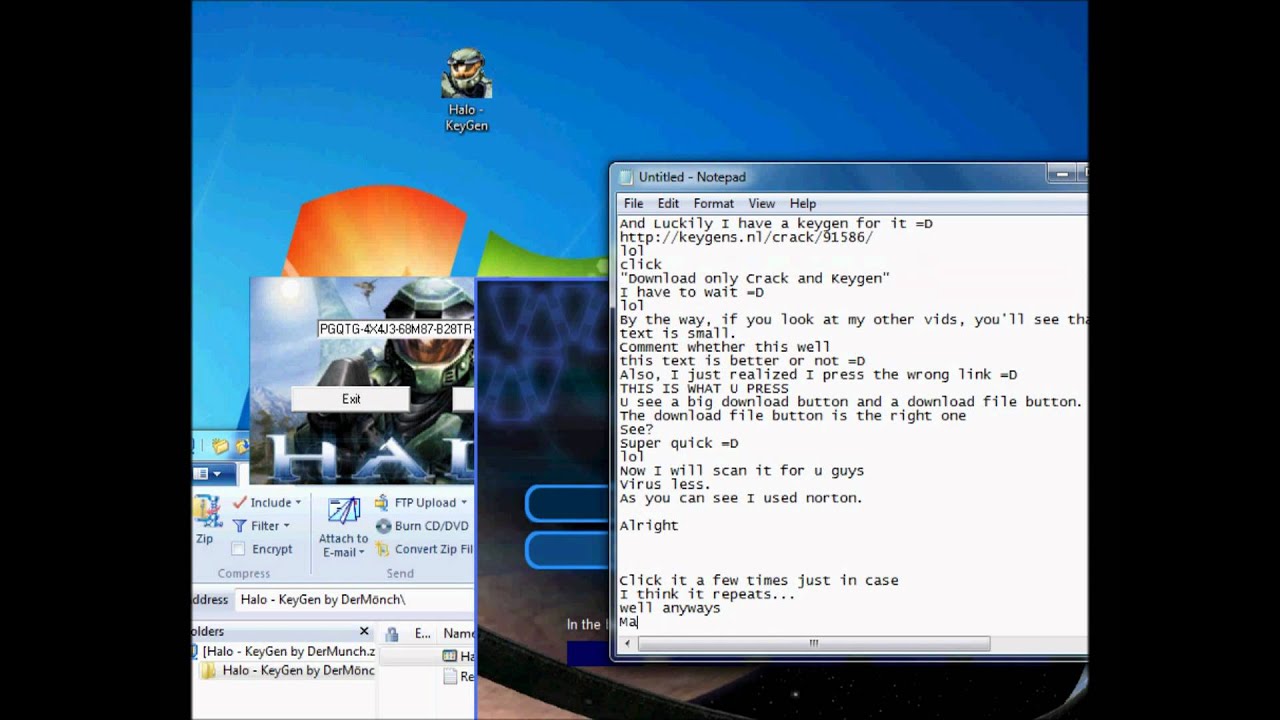
Task: Click the 'Ha...' application file icon in list
Action: point(450,656)
